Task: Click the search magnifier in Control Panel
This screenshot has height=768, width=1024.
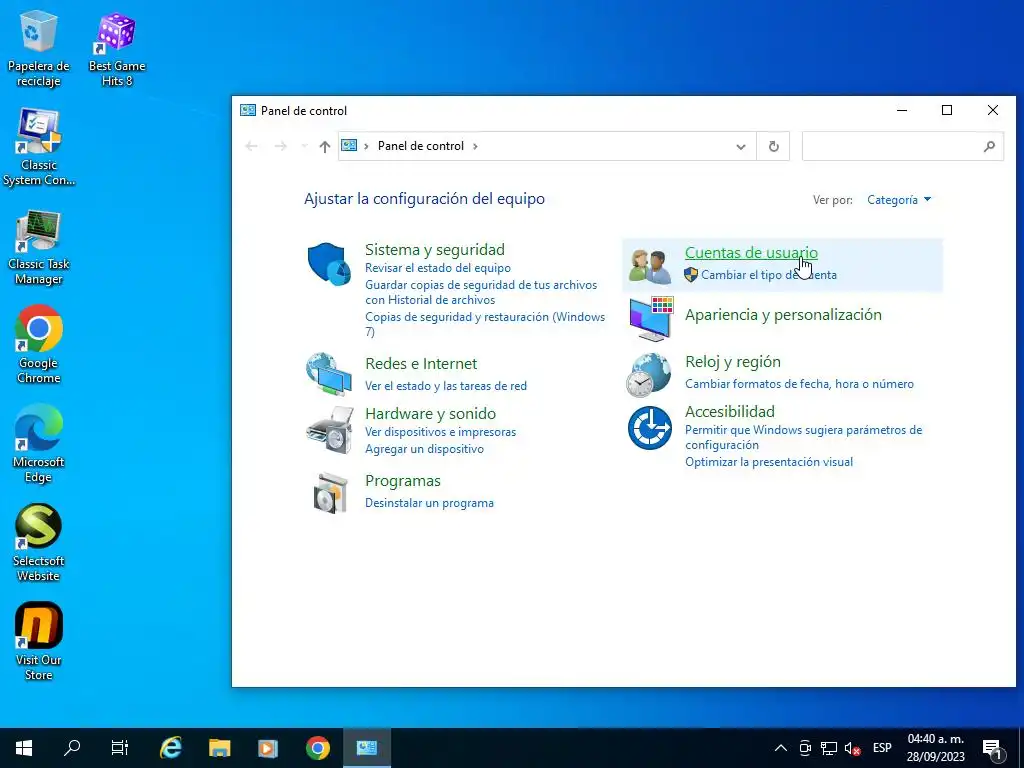Action: [989, 146]
